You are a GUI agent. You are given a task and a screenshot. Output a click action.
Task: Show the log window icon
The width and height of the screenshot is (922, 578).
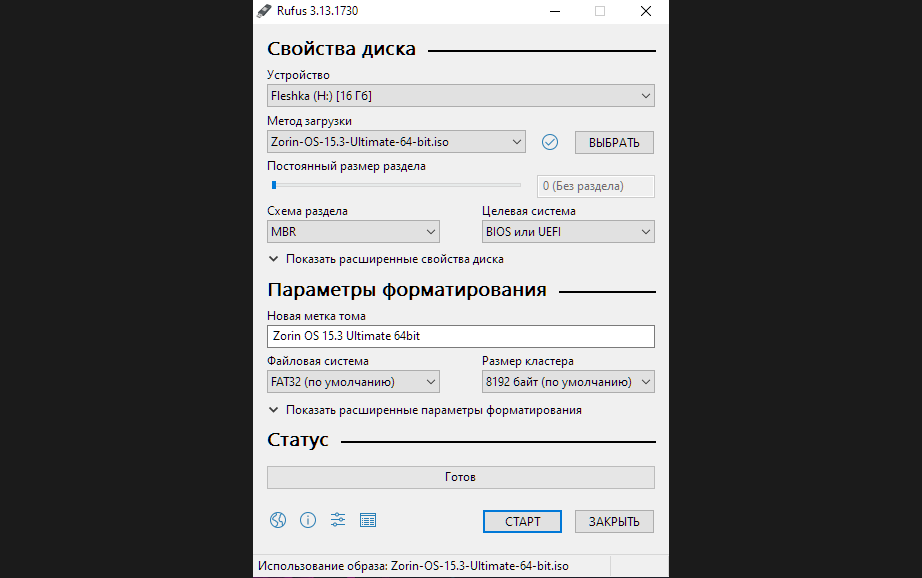pos(368,520)
